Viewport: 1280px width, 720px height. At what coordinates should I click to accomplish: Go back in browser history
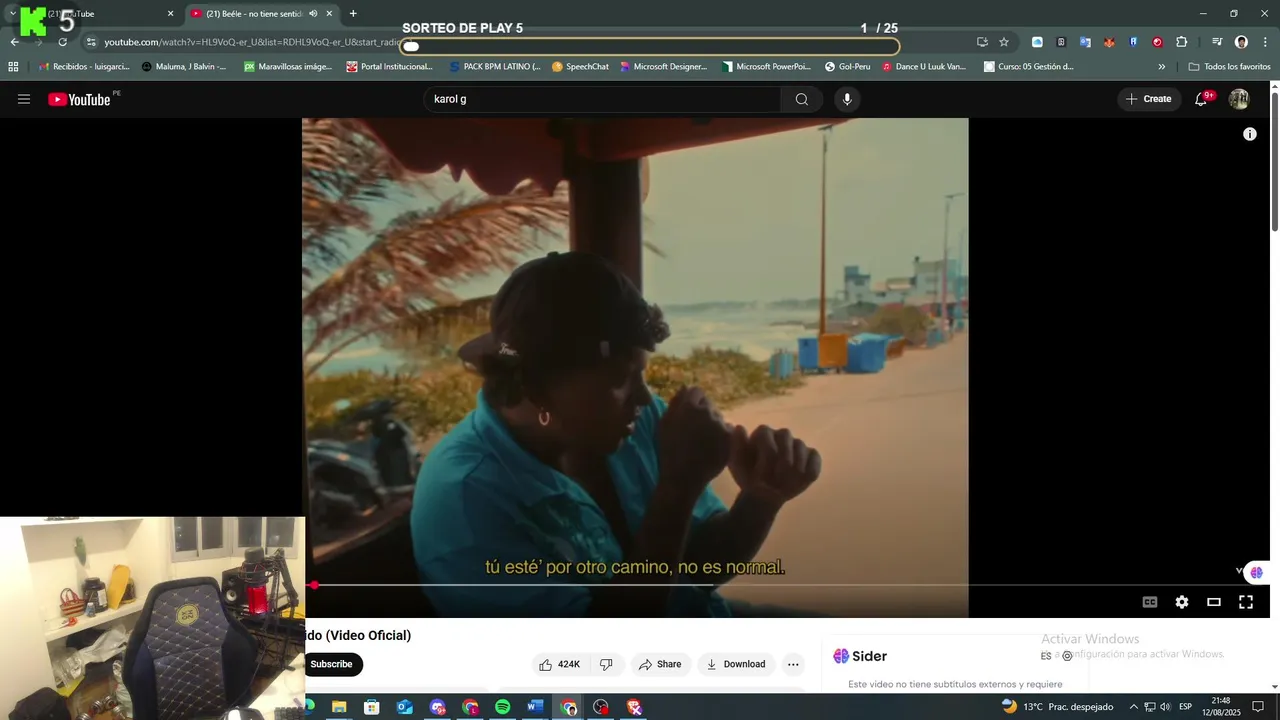click(x=14, y=42)
